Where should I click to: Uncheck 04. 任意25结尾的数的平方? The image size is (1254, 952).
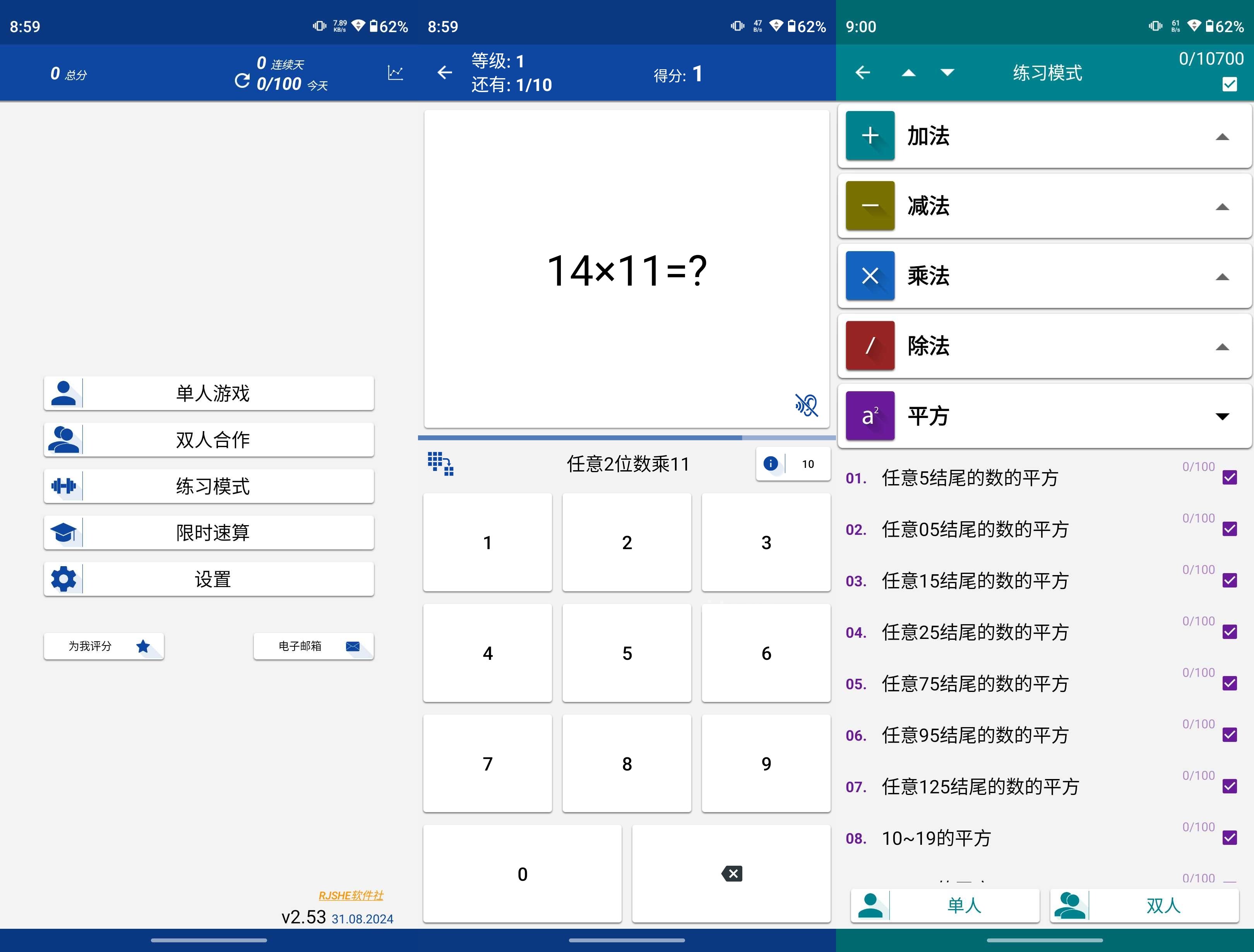pyautogui.click(x=1230, y=632)
